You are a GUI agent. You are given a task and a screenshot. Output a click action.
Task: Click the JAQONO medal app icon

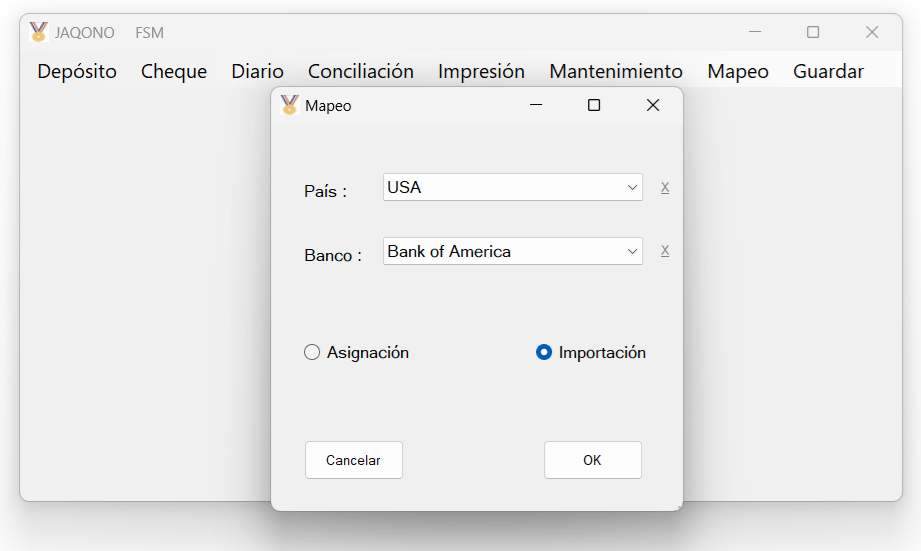point(38,32)
